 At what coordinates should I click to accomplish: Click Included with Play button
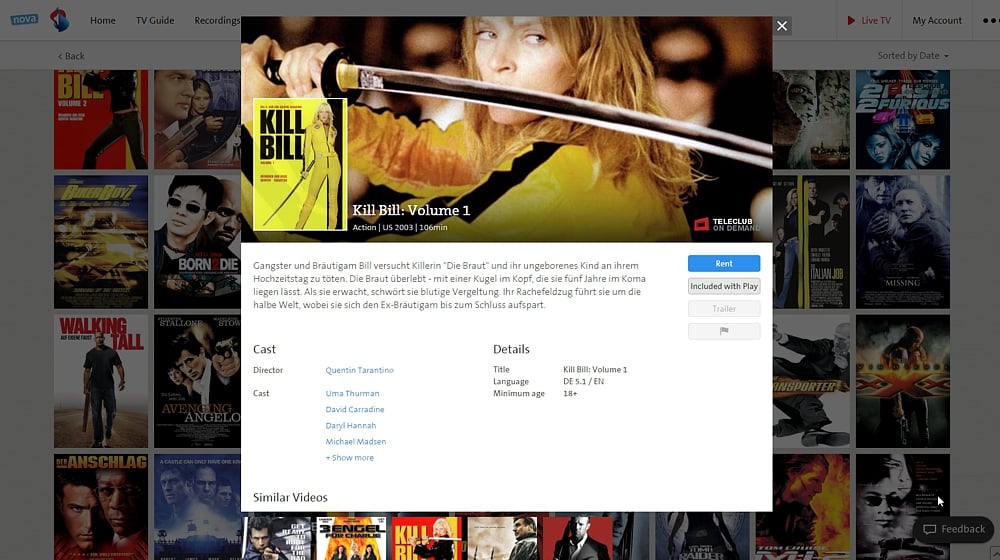(724, 286)
